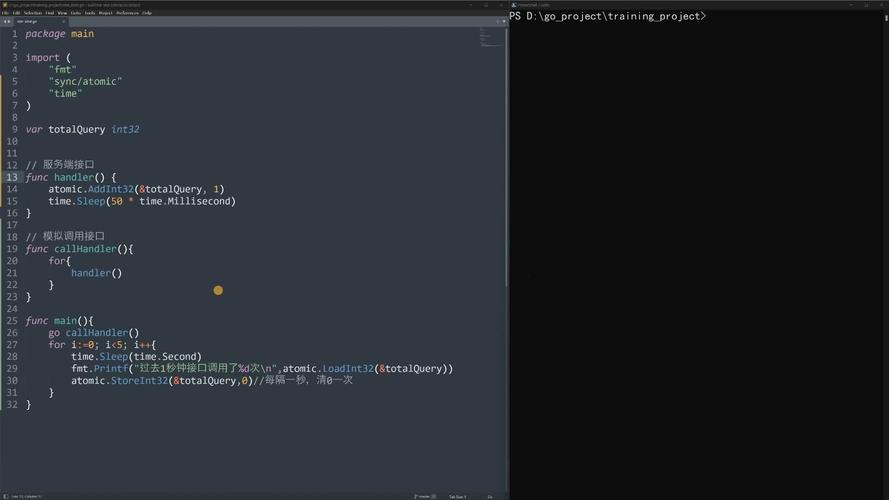Click the "handler()" call on line 21
The height and width of the screenshot is (500, 889).
[96, 273]
